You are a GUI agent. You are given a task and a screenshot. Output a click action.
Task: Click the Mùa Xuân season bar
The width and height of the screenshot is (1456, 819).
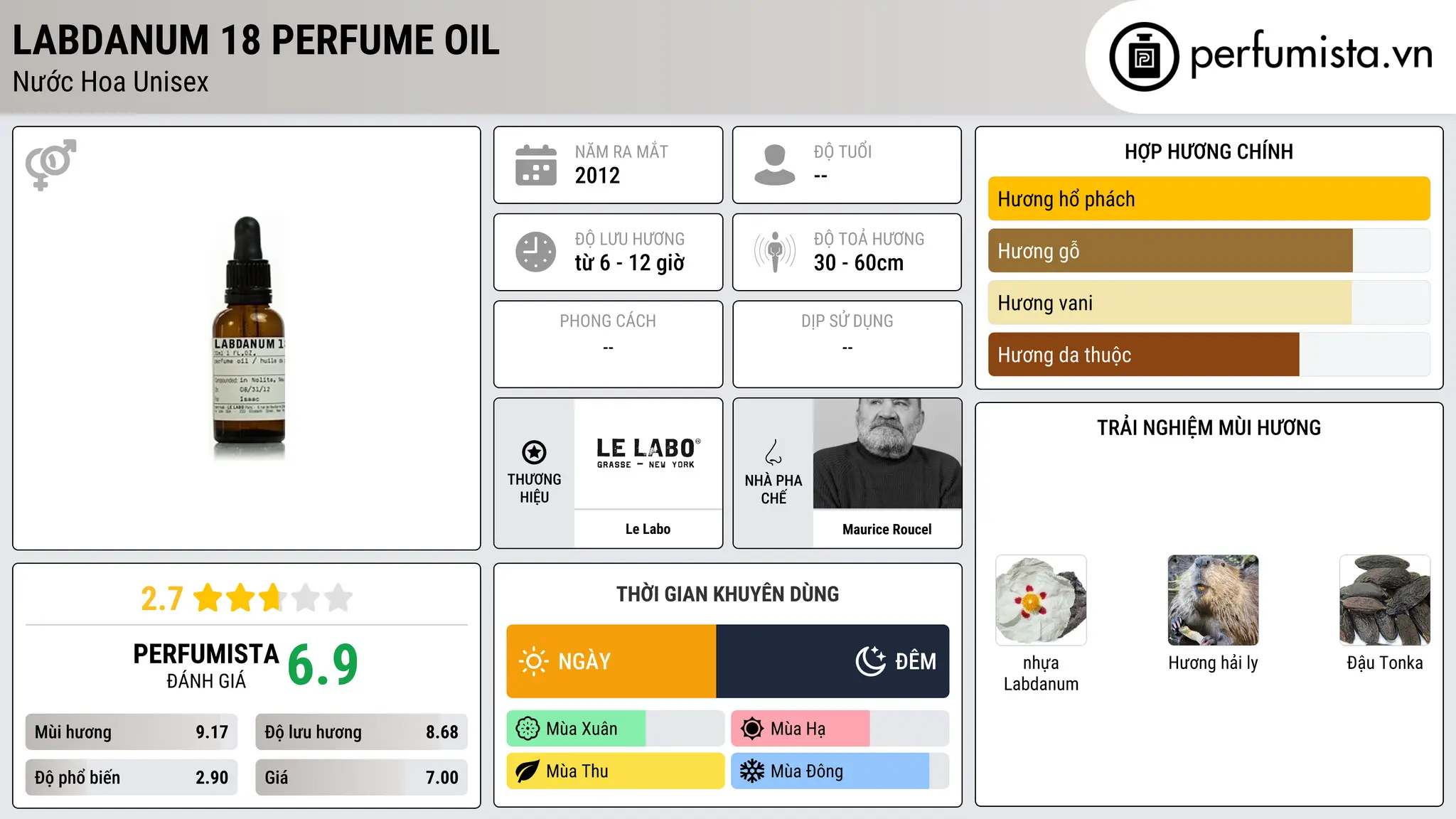[616, 729]
